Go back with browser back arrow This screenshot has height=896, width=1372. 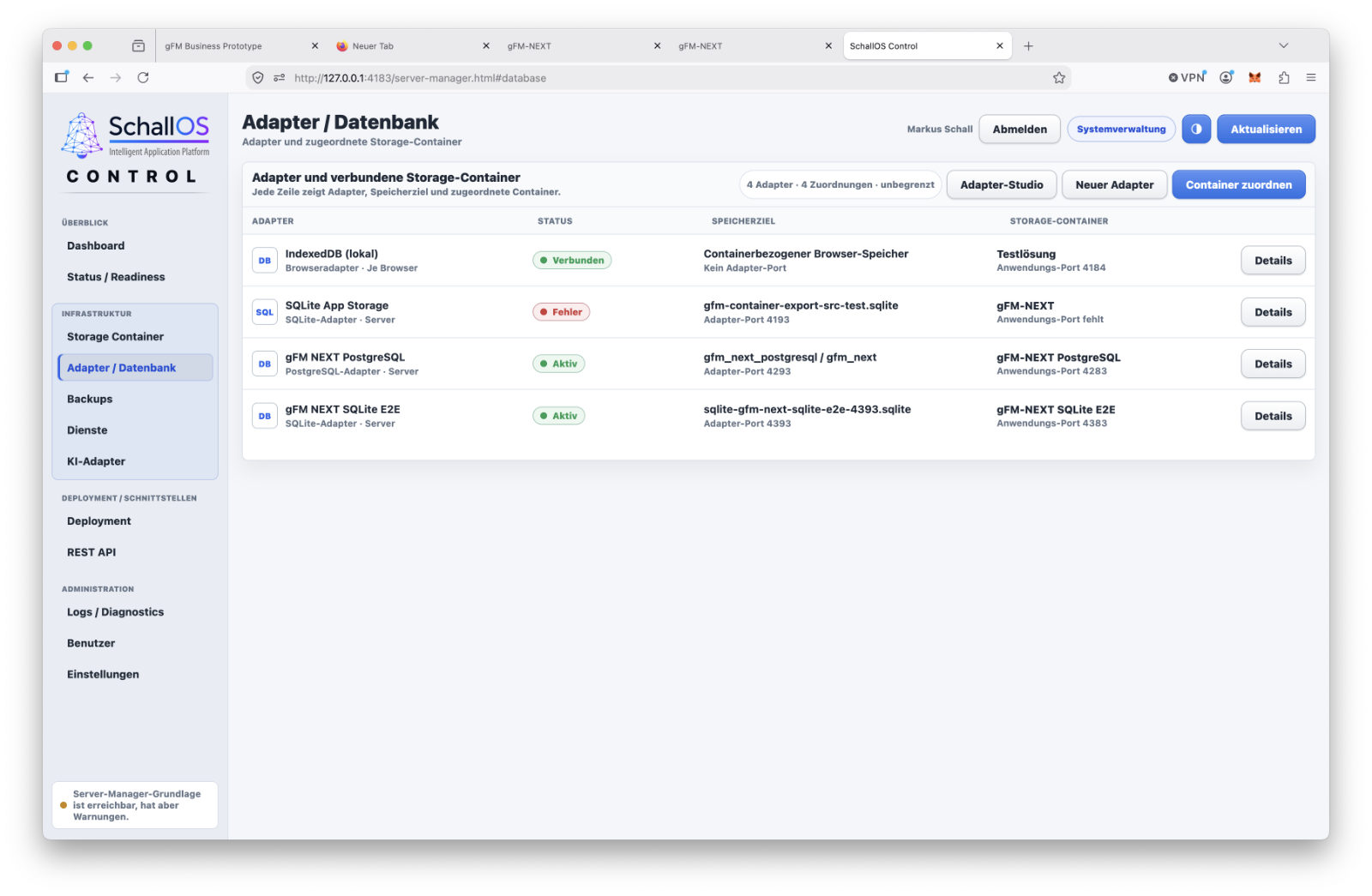pyautogui.click(x=88, y=77)
